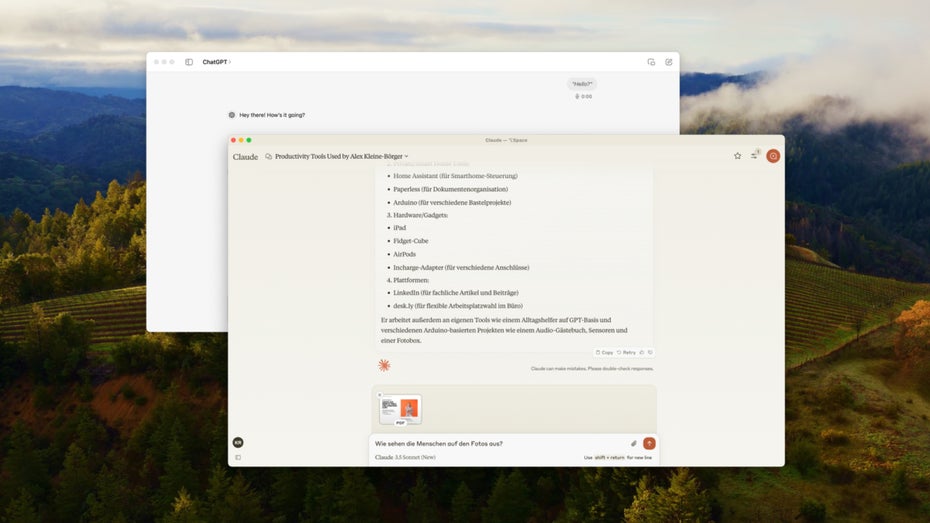Click the "4. Plattformen:" heading

click(x=408, y=280)
